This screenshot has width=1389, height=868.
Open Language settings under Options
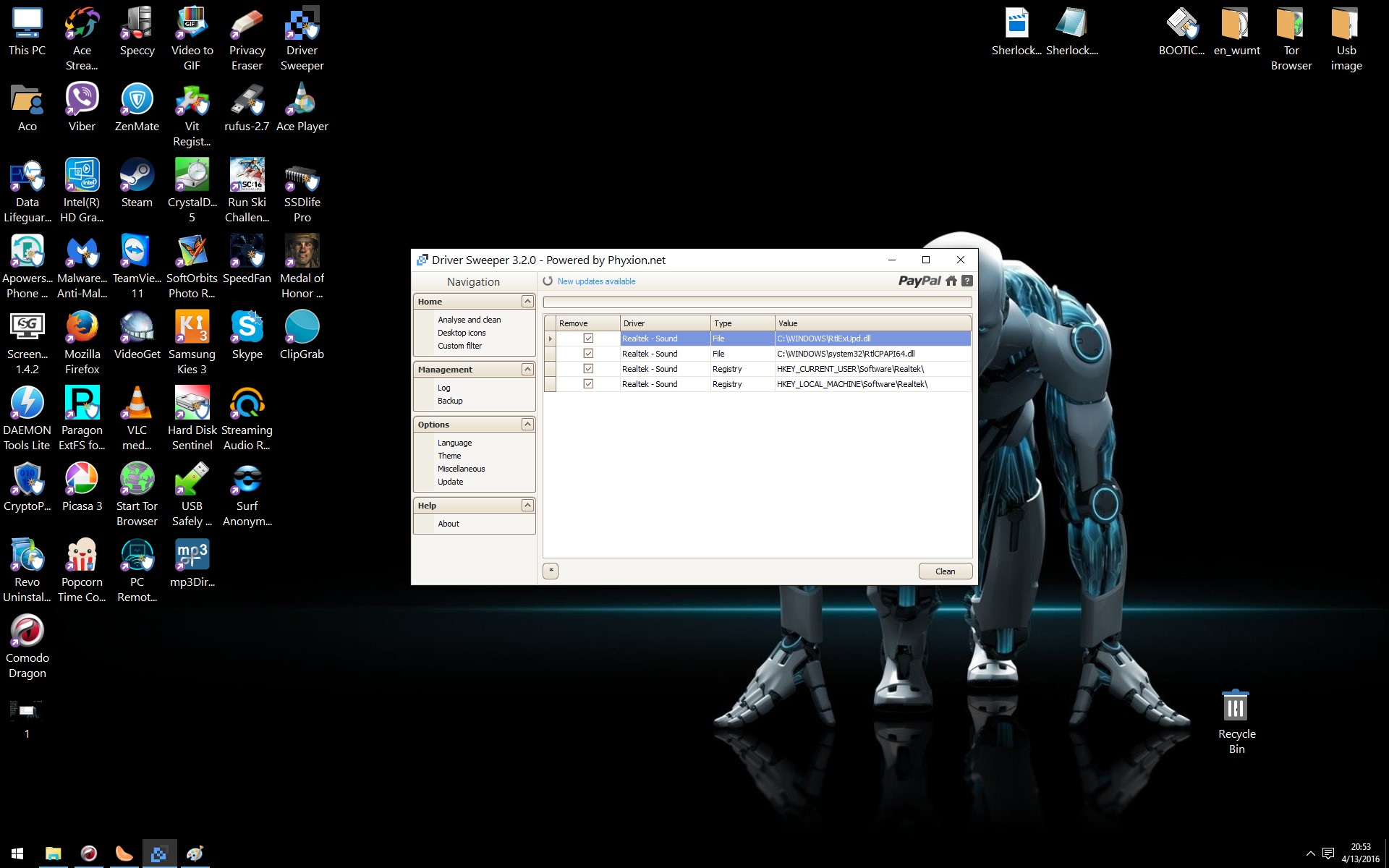454,443
